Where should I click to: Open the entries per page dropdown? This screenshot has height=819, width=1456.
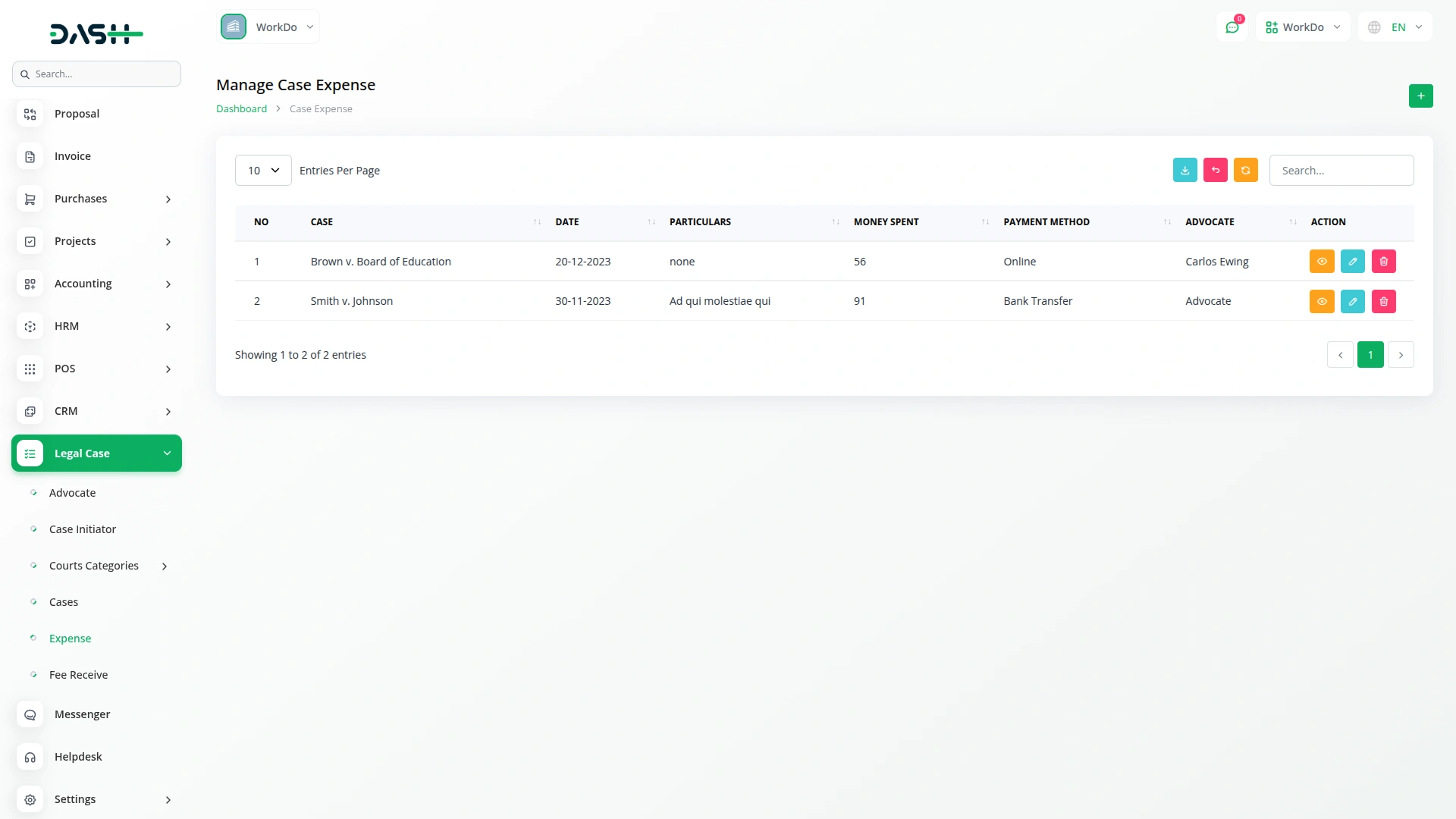(x=262, y=171)
